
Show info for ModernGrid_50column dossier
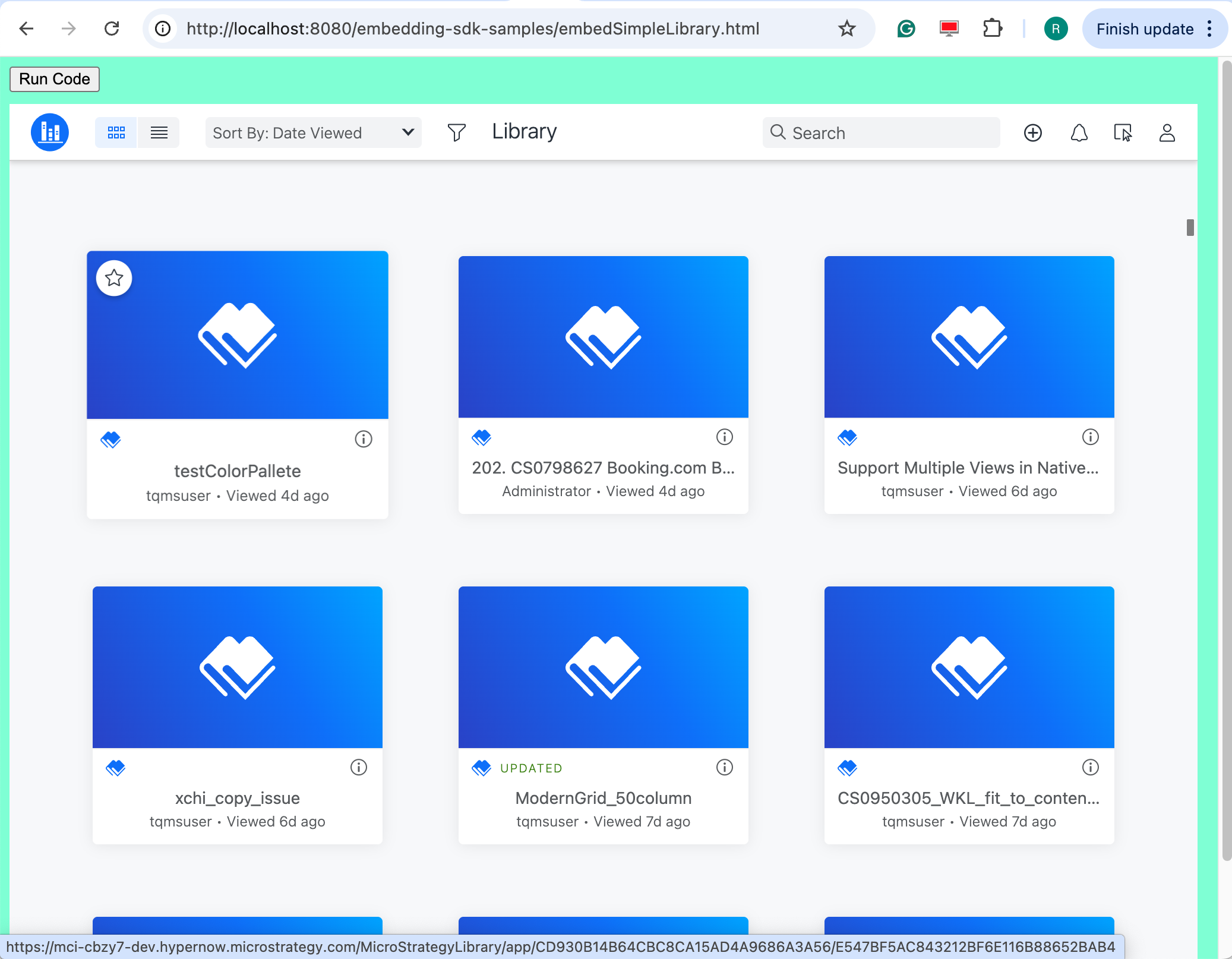[724, 767]
